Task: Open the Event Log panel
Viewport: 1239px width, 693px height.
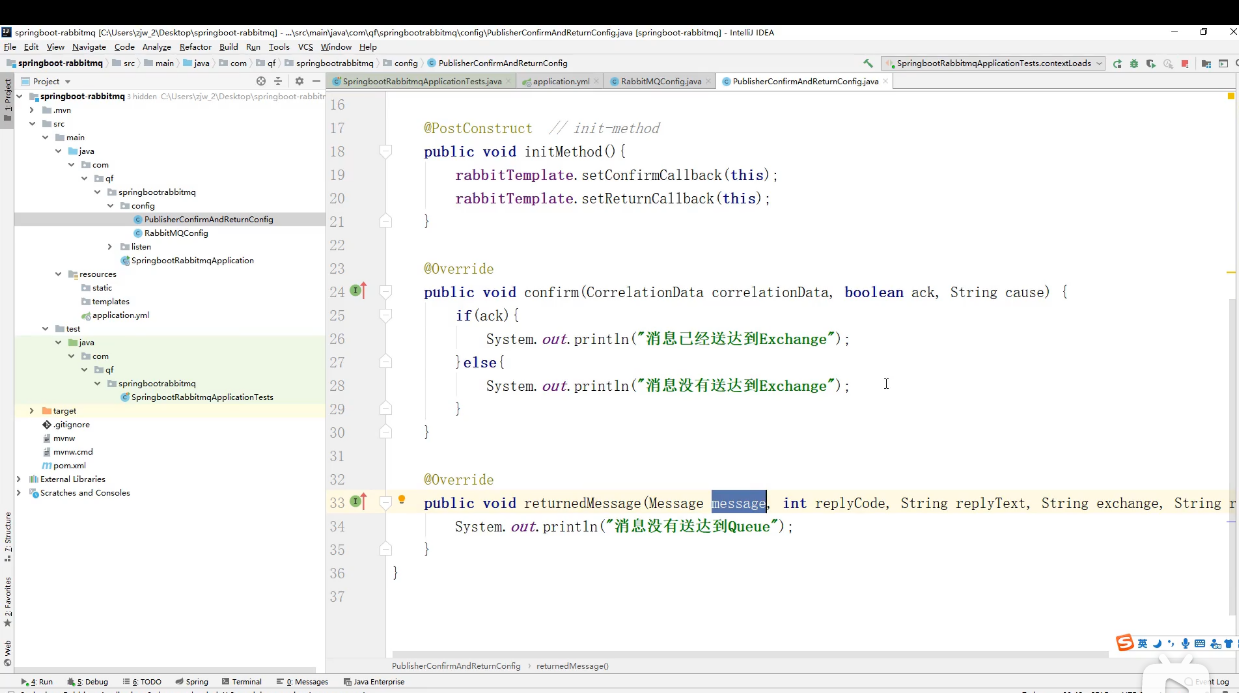Action: pos(1212,682)
